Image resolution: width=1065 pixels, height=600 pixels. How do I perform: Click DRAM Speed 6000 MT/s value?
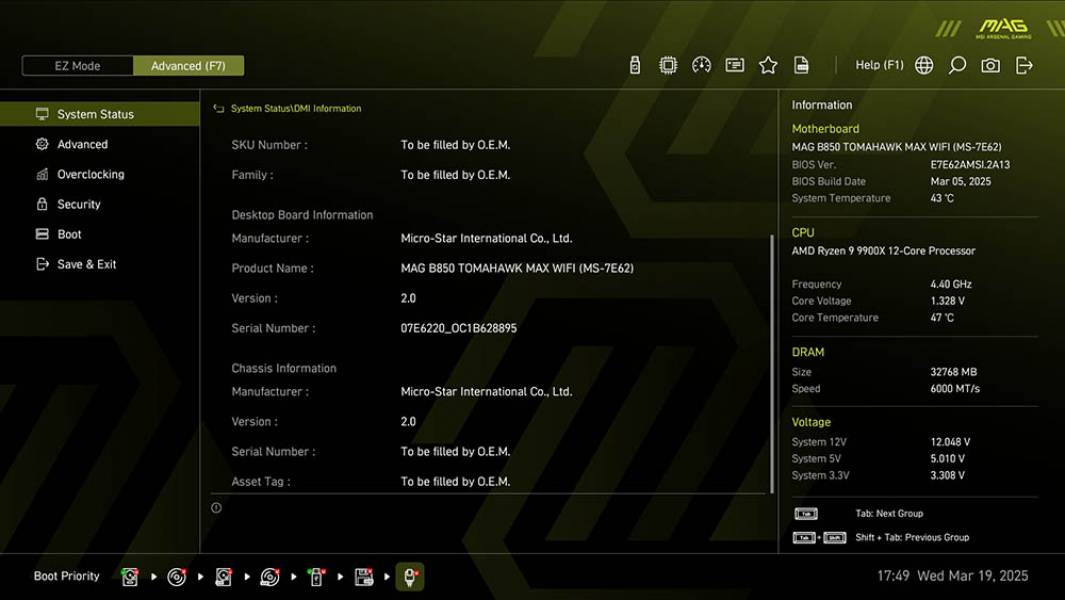[x=955, y=389]
